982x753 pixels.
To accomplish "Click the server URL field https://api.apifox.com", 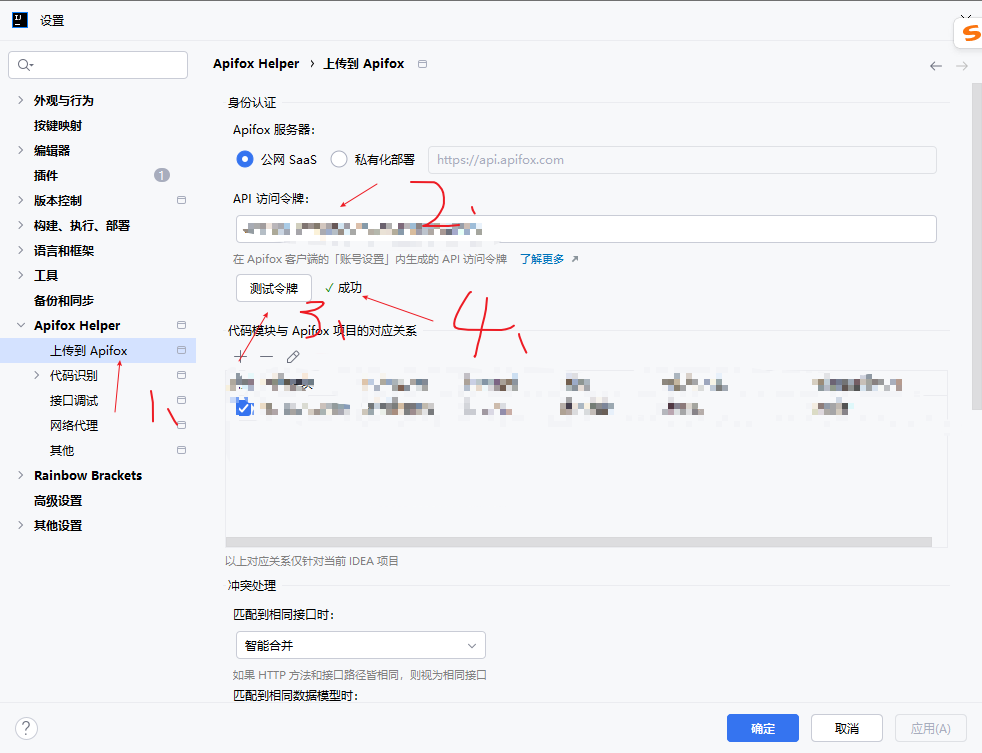I will 683,160.
